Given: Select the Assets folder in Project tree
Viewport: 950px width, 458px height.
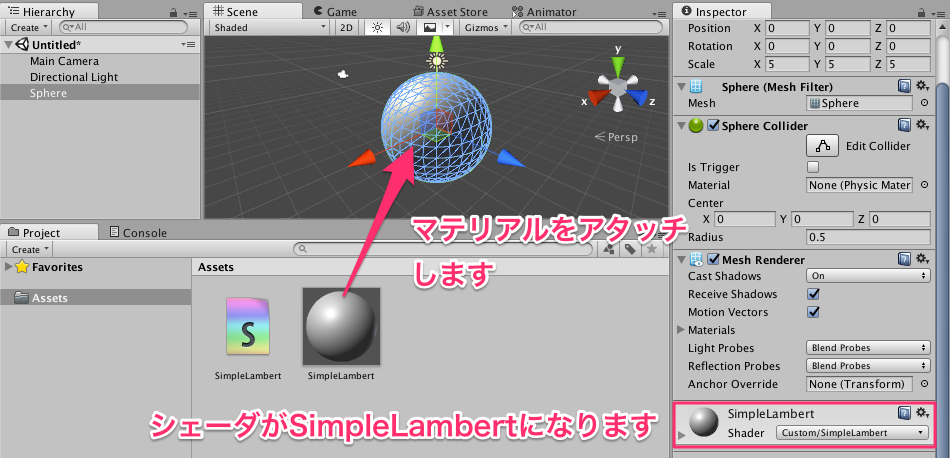Looking at the screenshot, I should tap(96, 297).
